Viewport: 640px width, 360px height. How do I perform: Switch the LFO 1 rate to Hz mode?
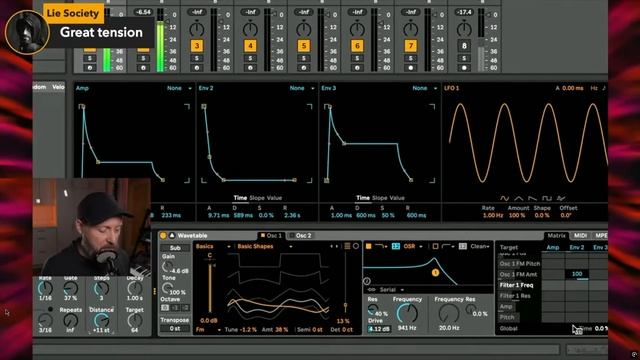594,88
